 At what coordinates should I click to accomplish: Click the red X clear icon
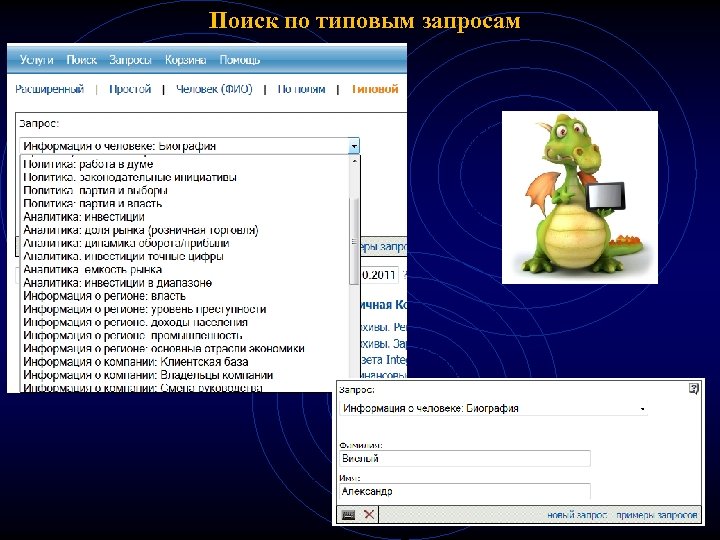[x=369, y=514]
